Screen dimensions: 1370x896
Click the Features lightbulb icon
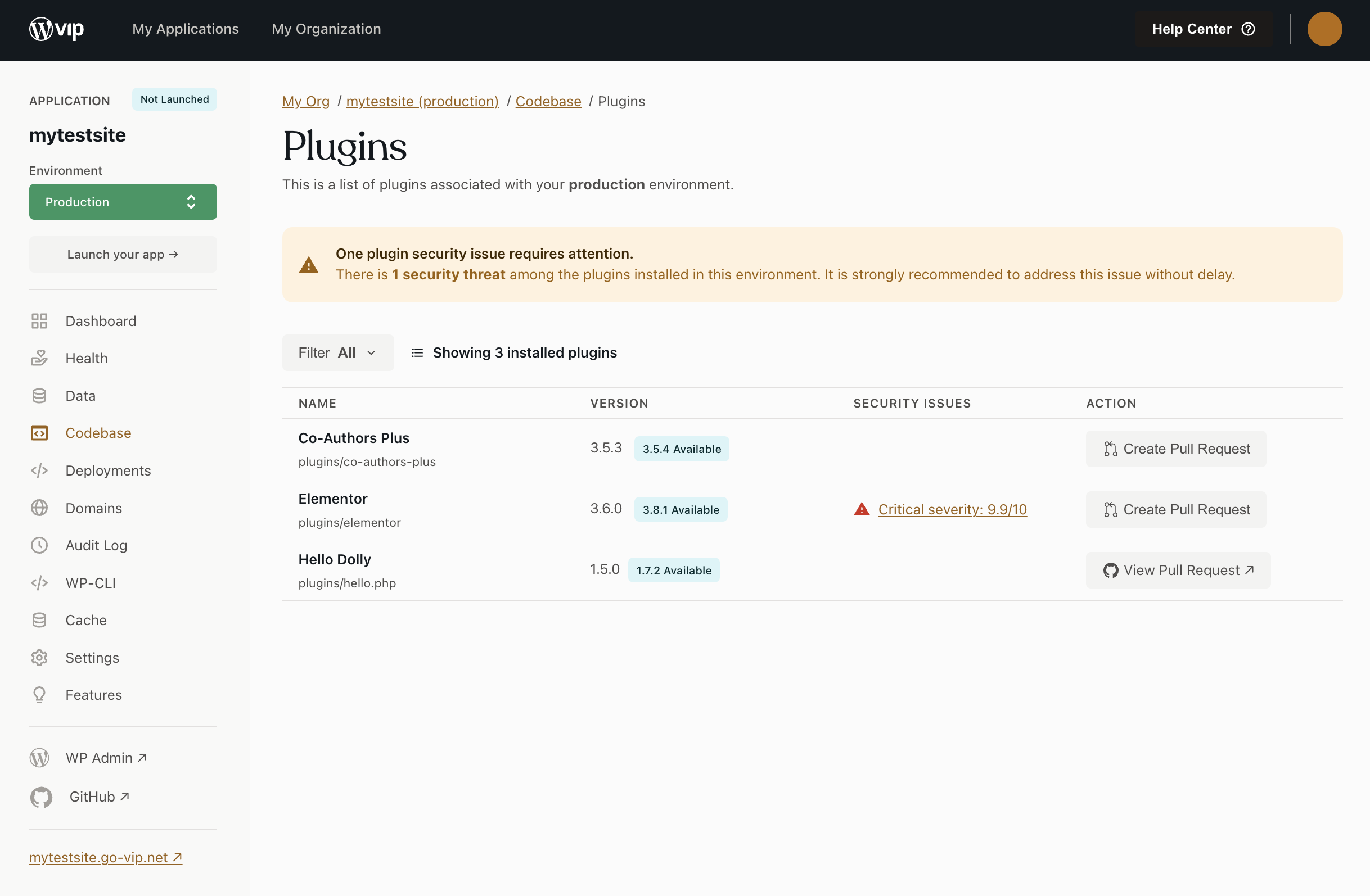39,695
